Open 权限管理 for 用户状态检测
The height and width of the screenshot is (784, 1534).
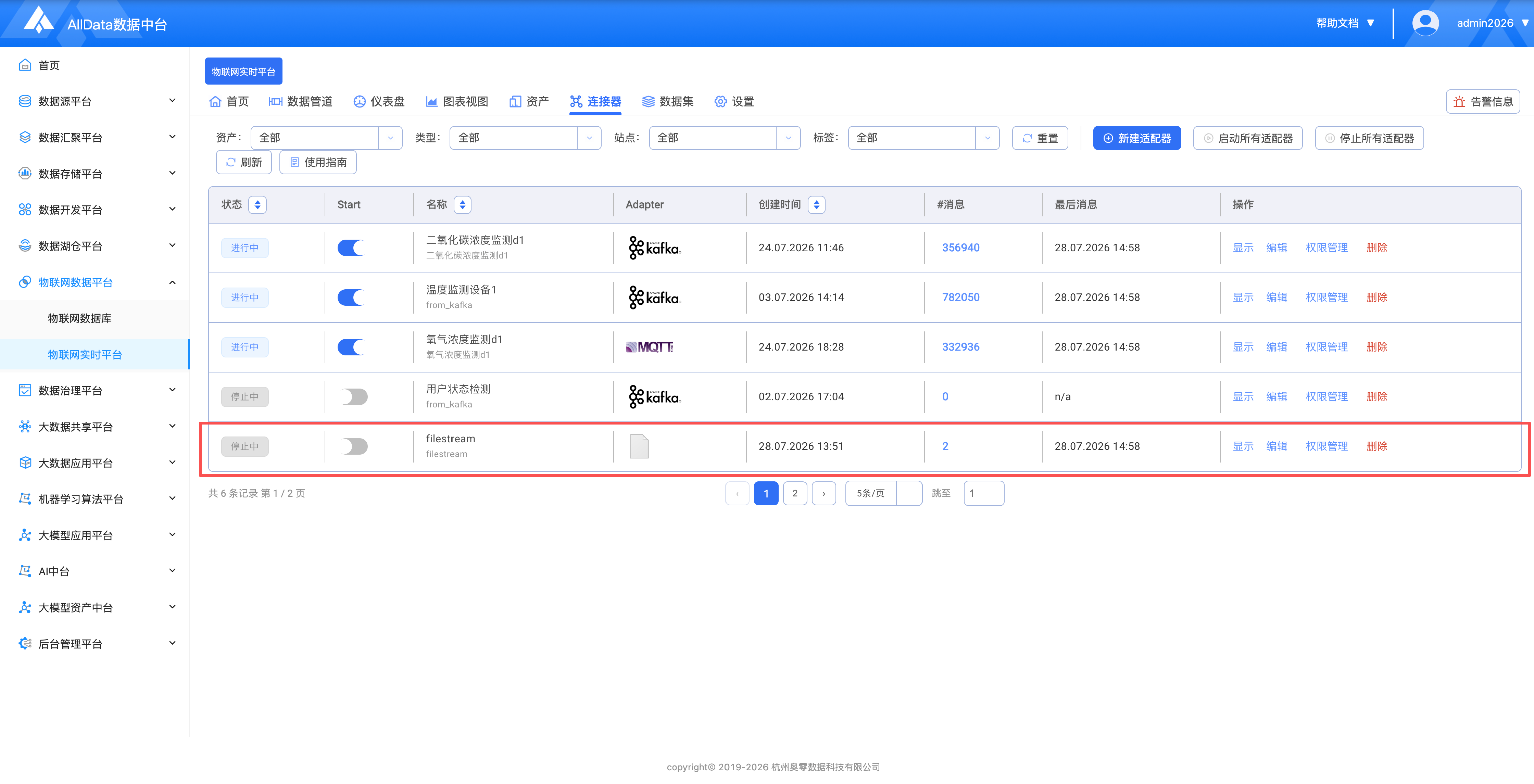[1327, 396]
